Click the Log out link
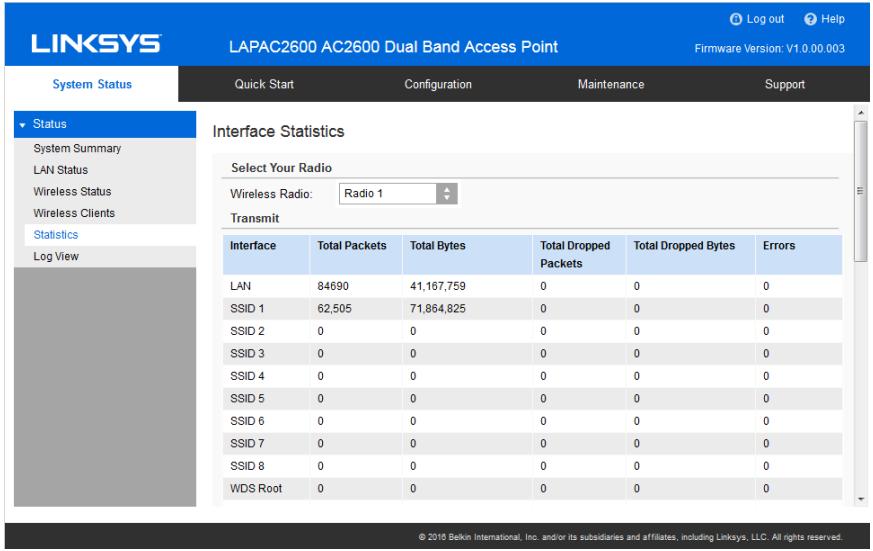 click(x=765, y=19)
